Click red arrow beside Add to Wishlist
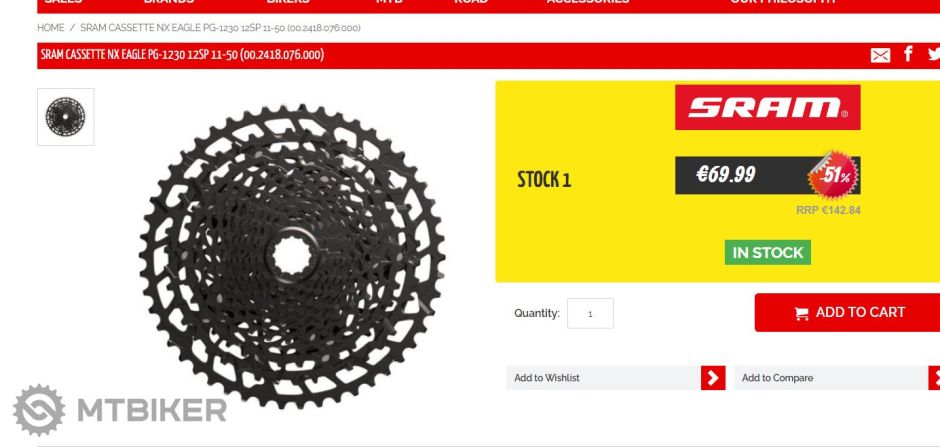This screenshot has width=940, height=447. tap(713, 377)
